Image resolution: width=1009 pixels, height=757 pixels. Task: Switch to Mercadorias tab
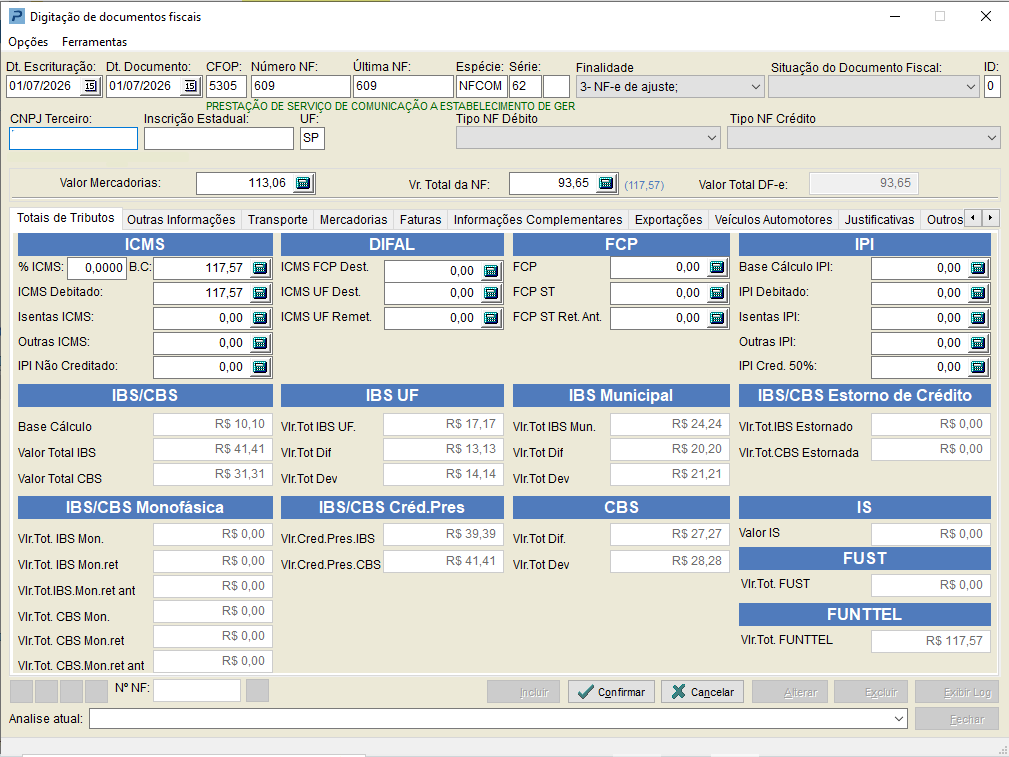point(353,220)
